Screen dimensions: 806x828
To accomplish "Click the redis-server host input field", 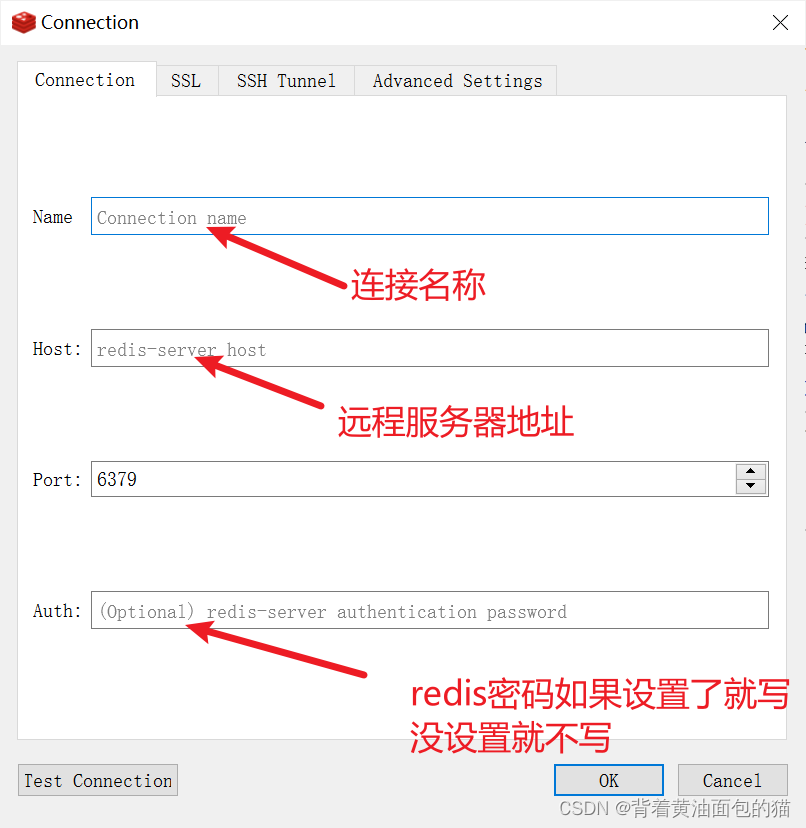I will 429,348.
